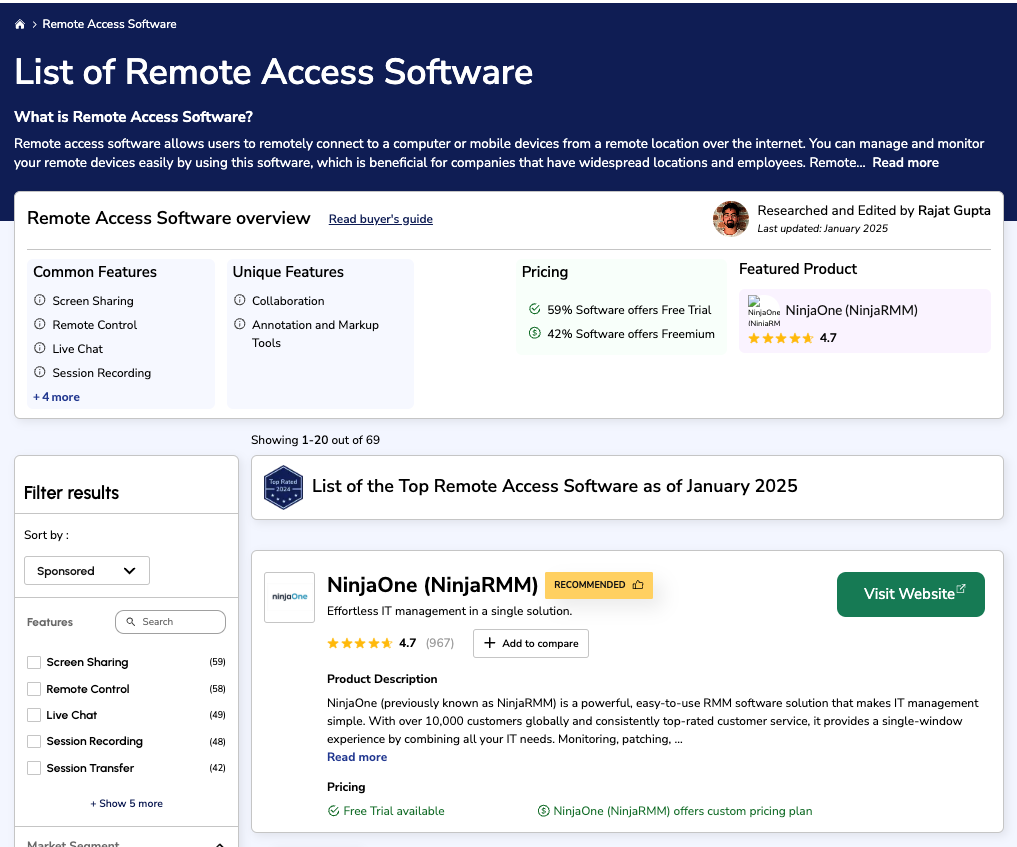Viewport: 1017px width, 847px height.
Task: Check the Remote Control filter
Action: (x=34, y=689)
